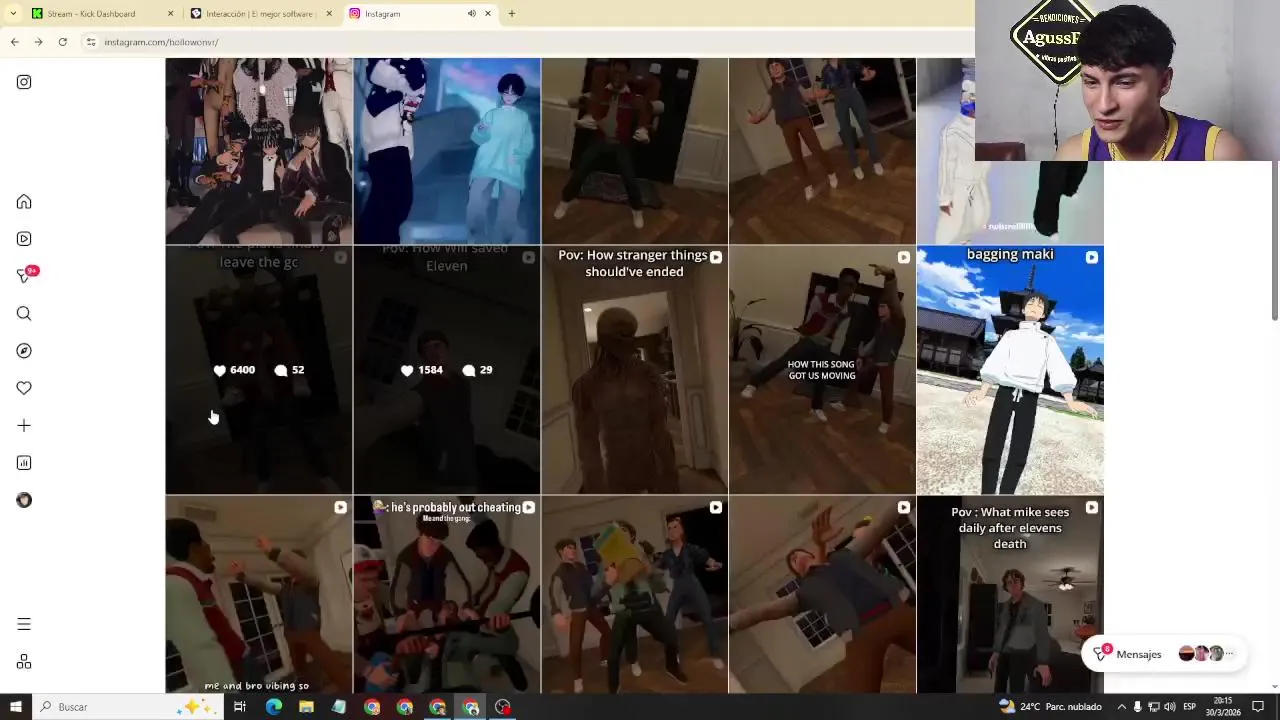Close the Instagram tab
The width and height of the screenshot is (1280, 720).
[x=488, y=14]
